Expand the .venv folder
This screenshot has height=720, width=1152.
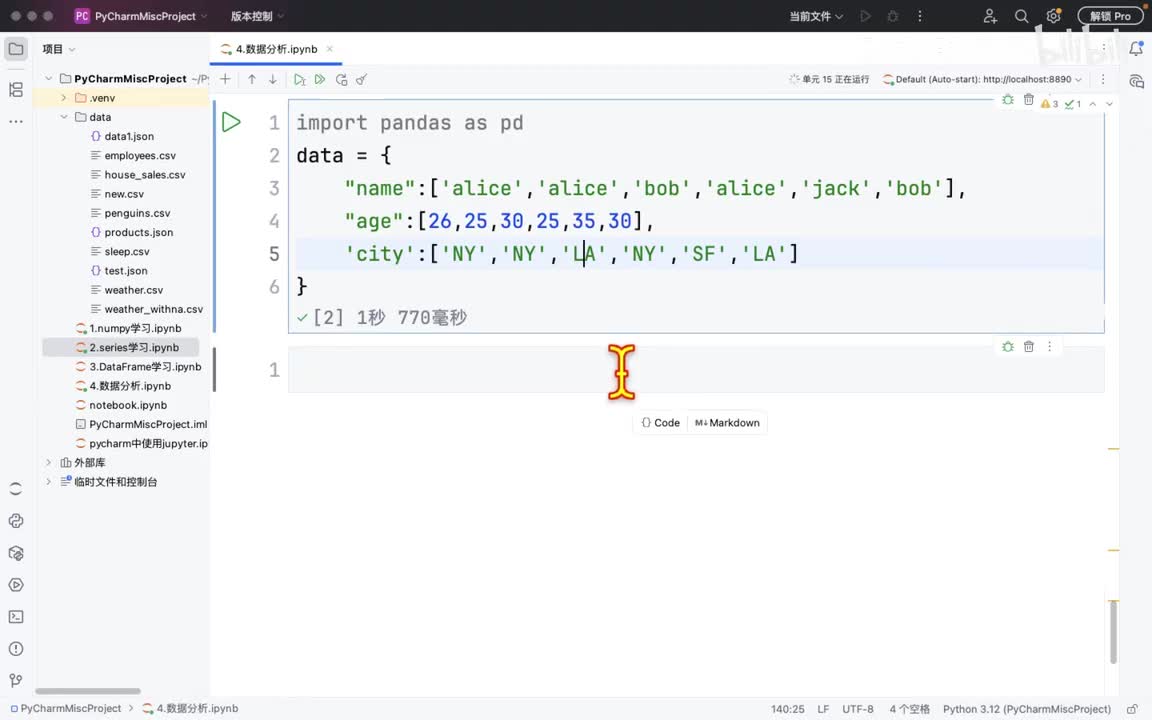pyautogui.click(x=64, y=98)
